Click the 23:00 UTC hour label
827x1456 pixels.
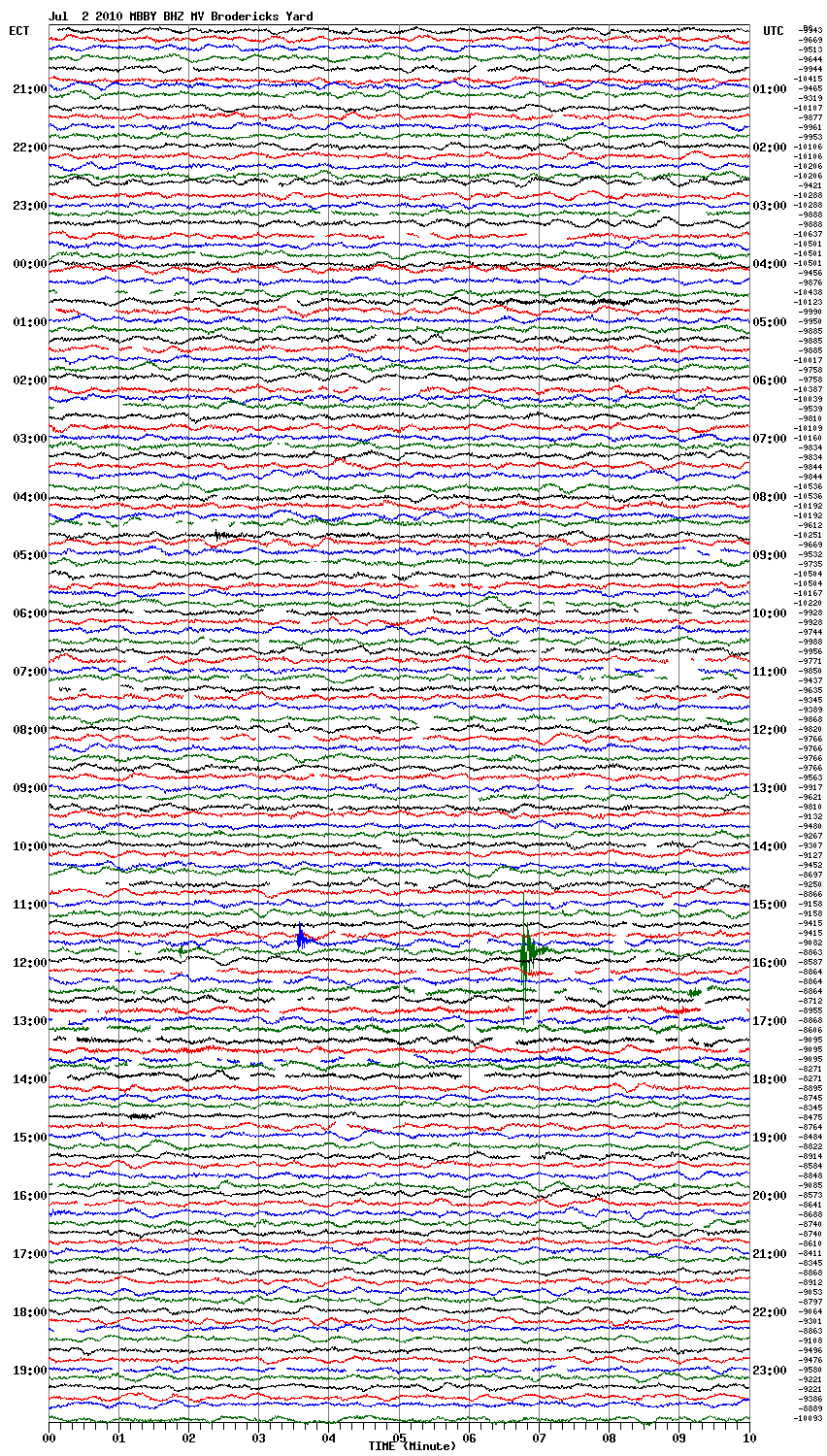[x=770, y=1371]
